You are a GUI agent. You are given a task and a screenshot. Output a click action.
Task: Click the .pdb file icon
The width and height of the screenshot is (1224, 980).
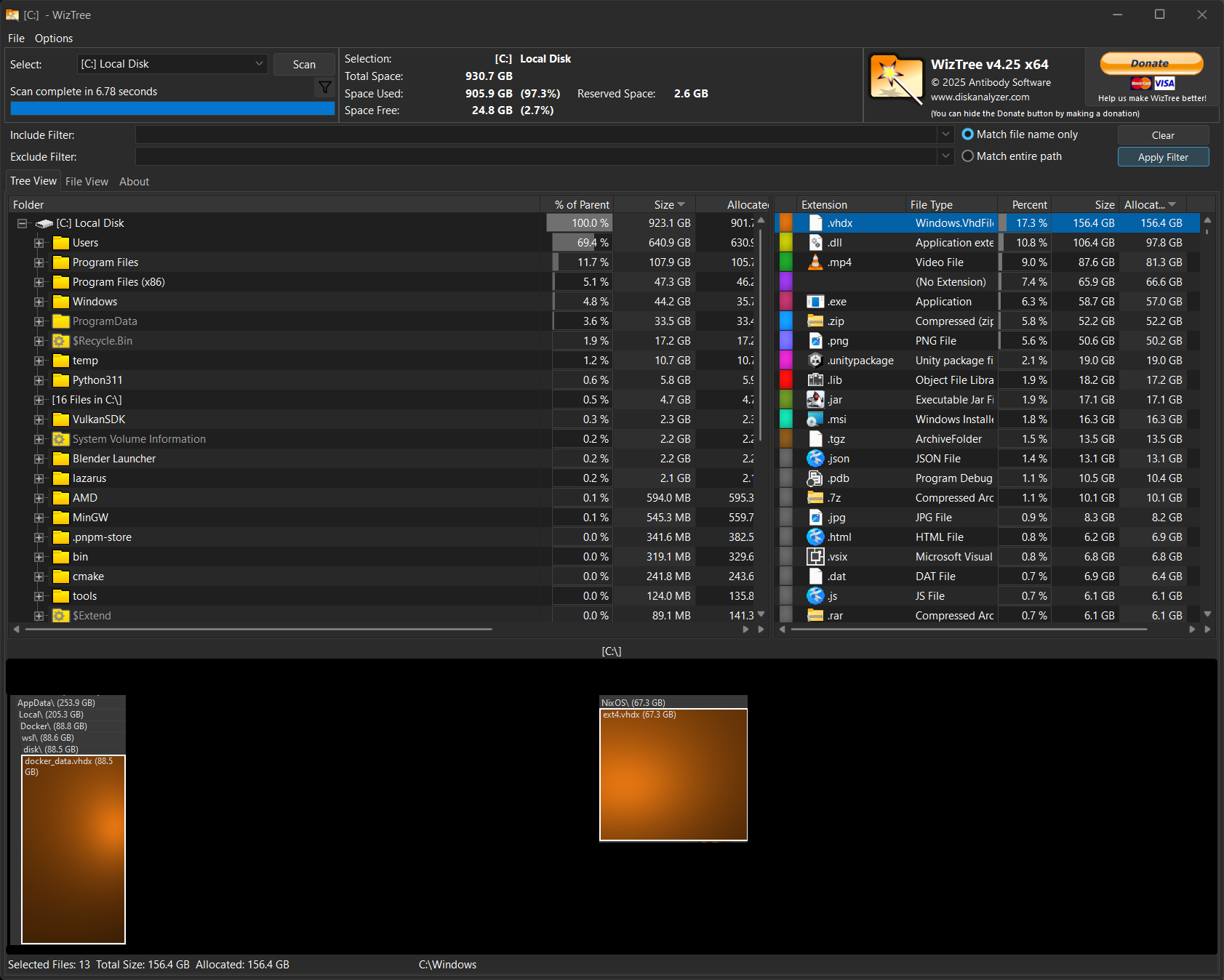815,478
